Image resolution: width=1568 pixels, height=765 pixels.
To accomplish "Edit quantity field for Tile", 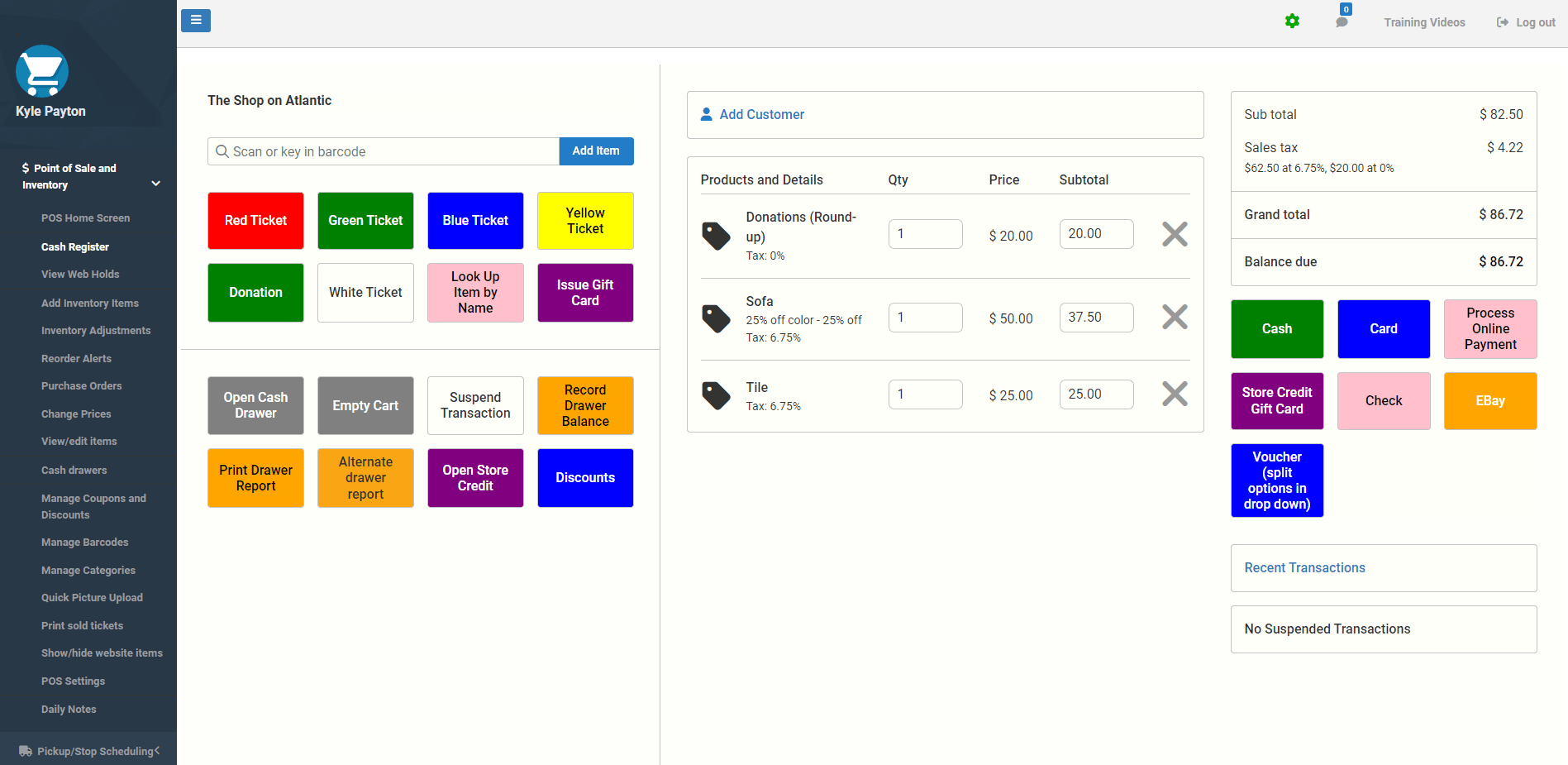I will pos(925,394).
